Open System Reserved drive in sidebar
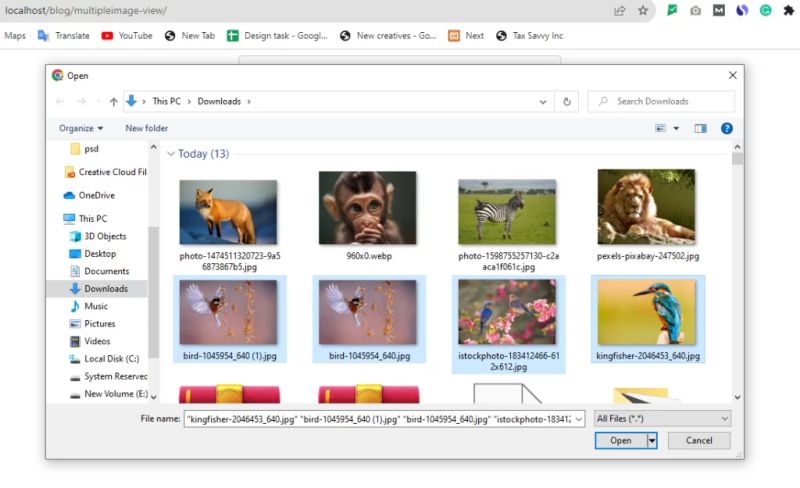 click(x=108, y=376)
